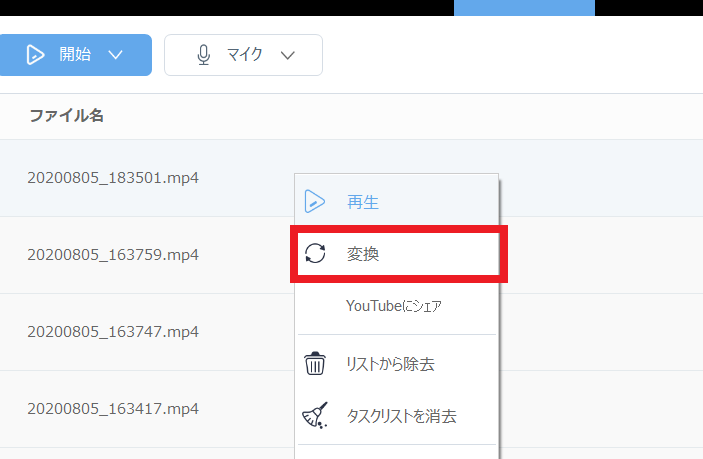
Task: Select file 20200805_183501.mp4
Action: point(113,178)
